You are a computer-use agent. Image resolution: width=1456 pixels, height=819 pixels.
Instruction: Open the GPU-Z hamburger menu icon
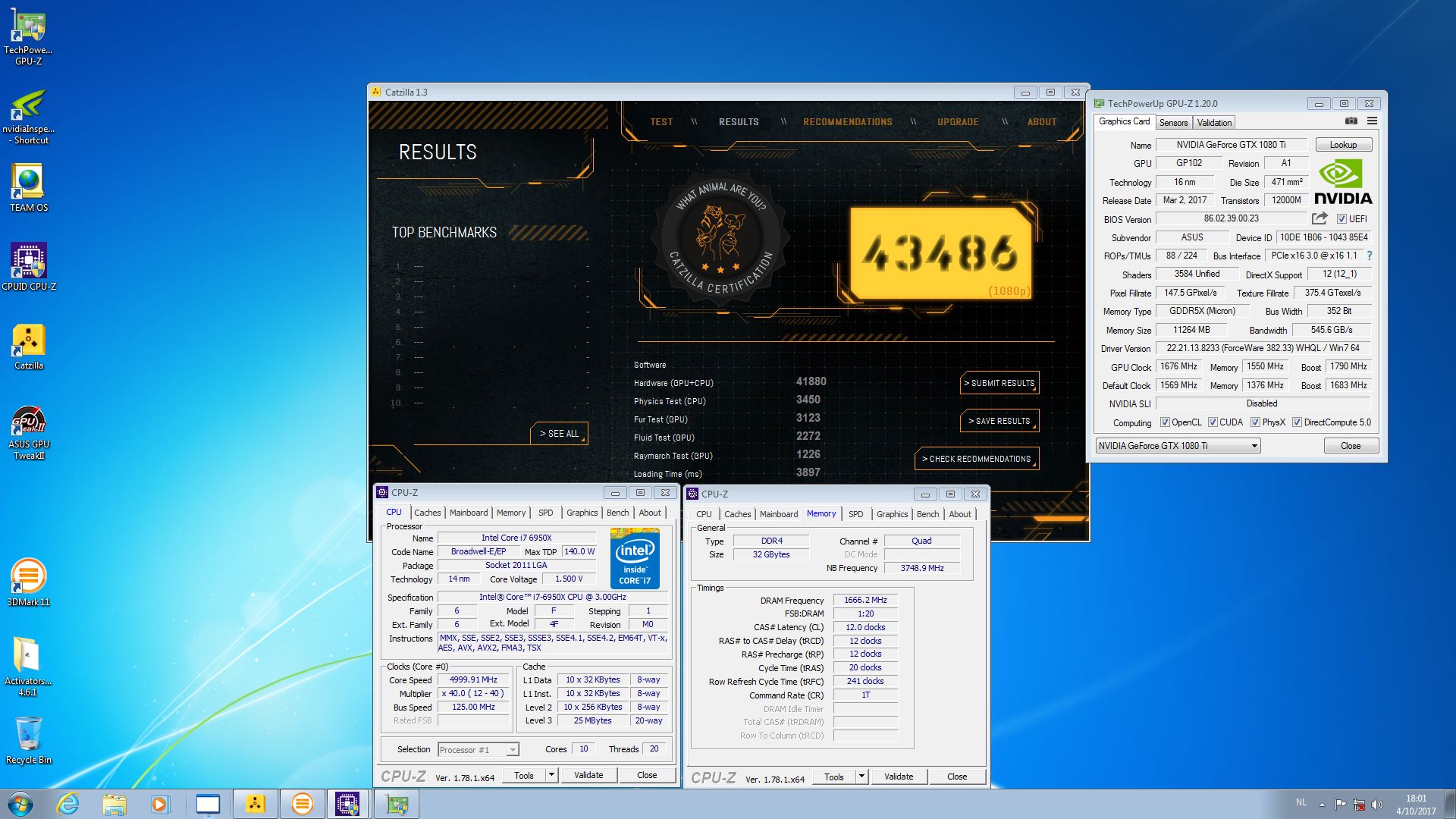pyautogui.click(x=1372, y=121)
